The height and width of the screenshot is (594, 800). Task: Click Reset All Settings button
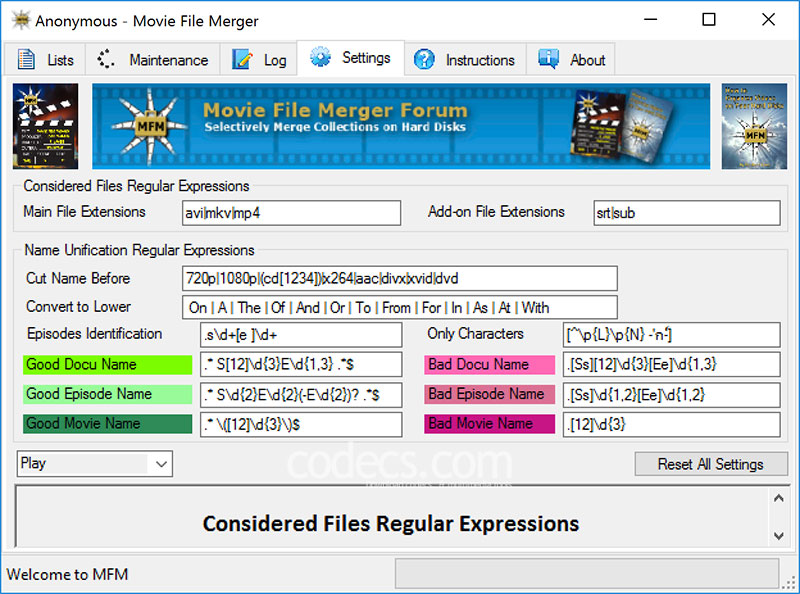(711, 464)
